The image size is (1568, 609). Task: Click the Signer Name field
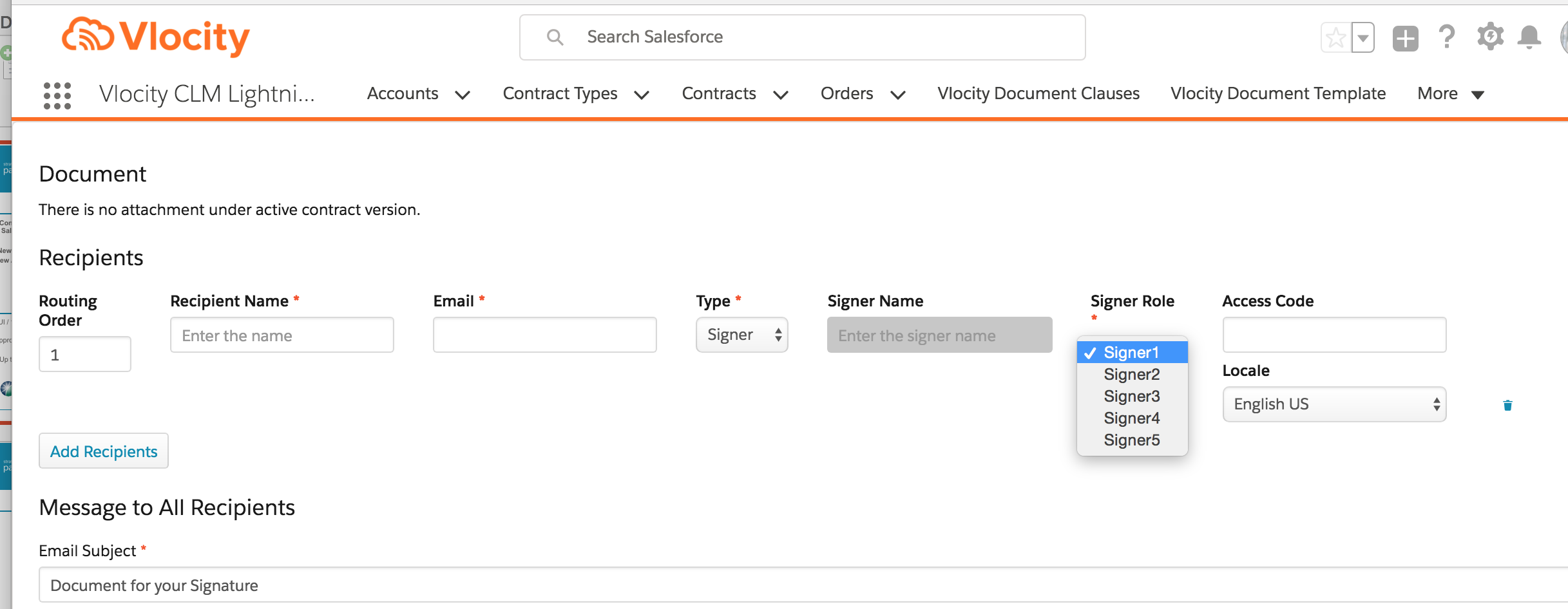pyautogui.click(x=940, y=335)
